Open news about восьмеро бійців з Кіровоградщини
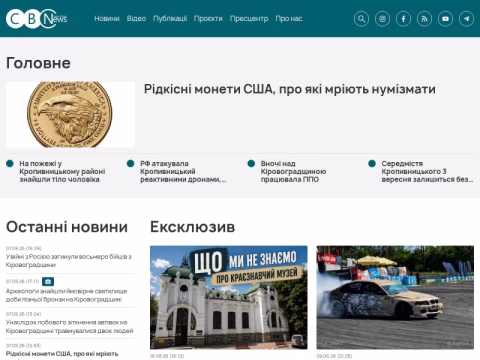 pyautogui.click(x=69, y=261)
